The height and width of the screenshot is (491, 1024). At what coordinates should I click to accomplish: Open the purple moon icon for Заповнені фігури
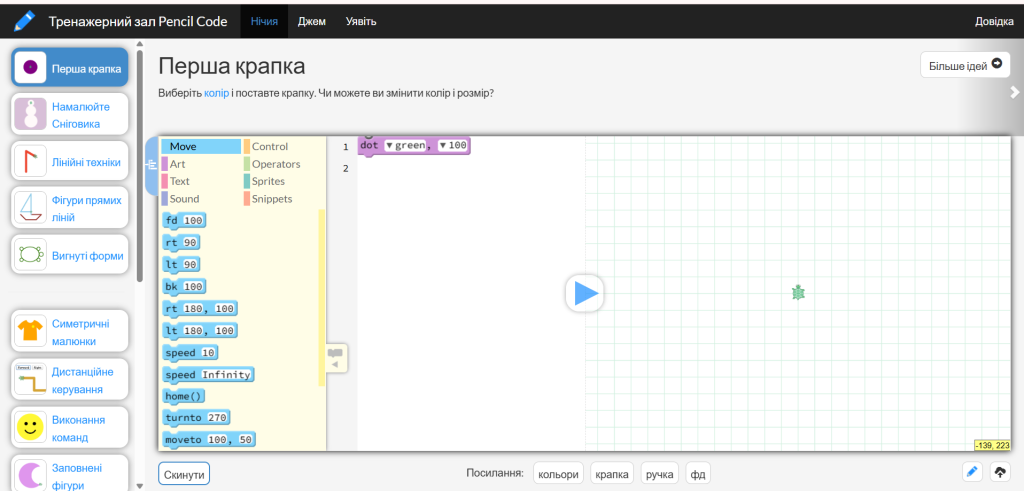tap(30, 475)
